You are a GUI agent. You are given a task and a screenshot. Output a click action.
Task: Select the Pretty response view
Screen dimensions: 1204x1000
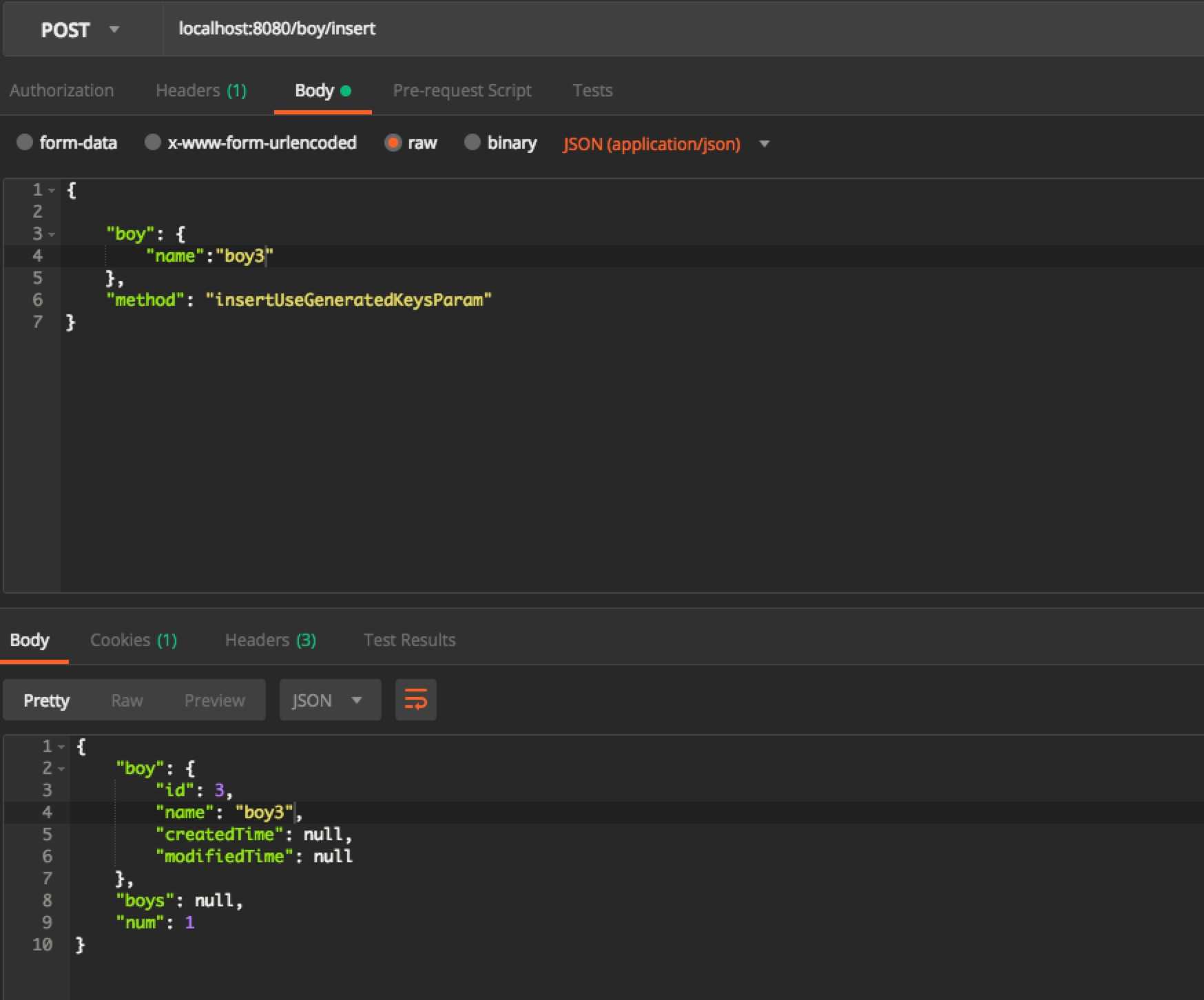47,700
